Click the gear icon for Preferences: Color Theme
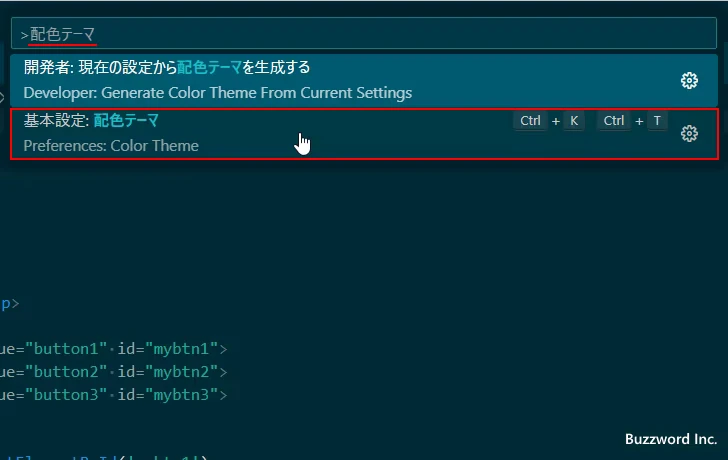728x460 pixels. pos(688,134)
